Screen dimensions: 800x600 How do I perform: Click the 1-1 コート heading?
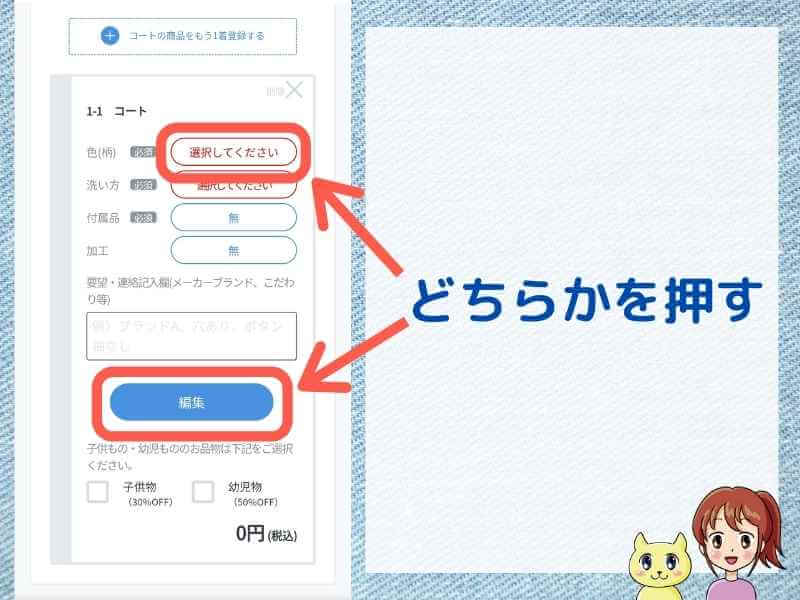116,111
